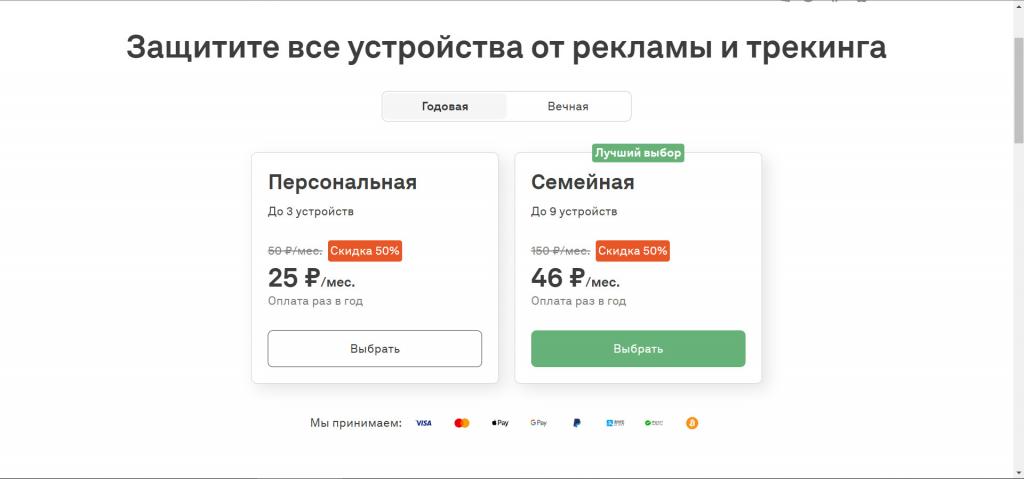Click the WeChat Pay icon
Viewport: 1024px width, 479px height.
coord(654,423)
